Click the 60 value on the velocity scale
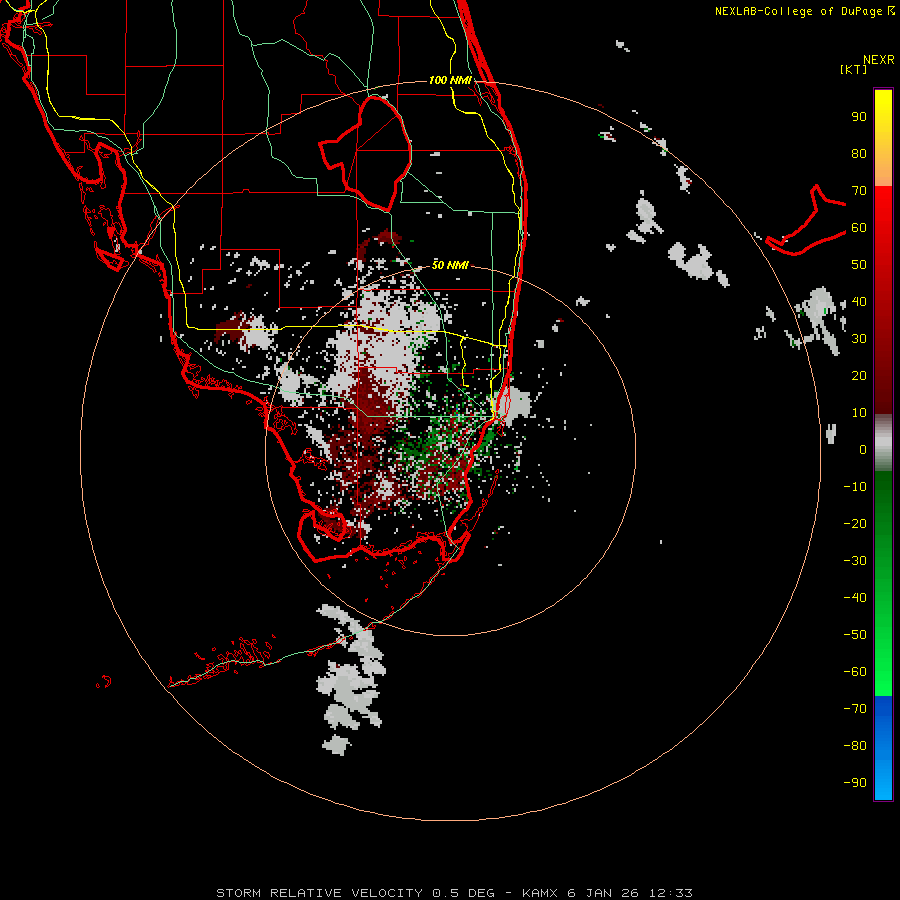900x900 pixels. click(x=859, y=227)
